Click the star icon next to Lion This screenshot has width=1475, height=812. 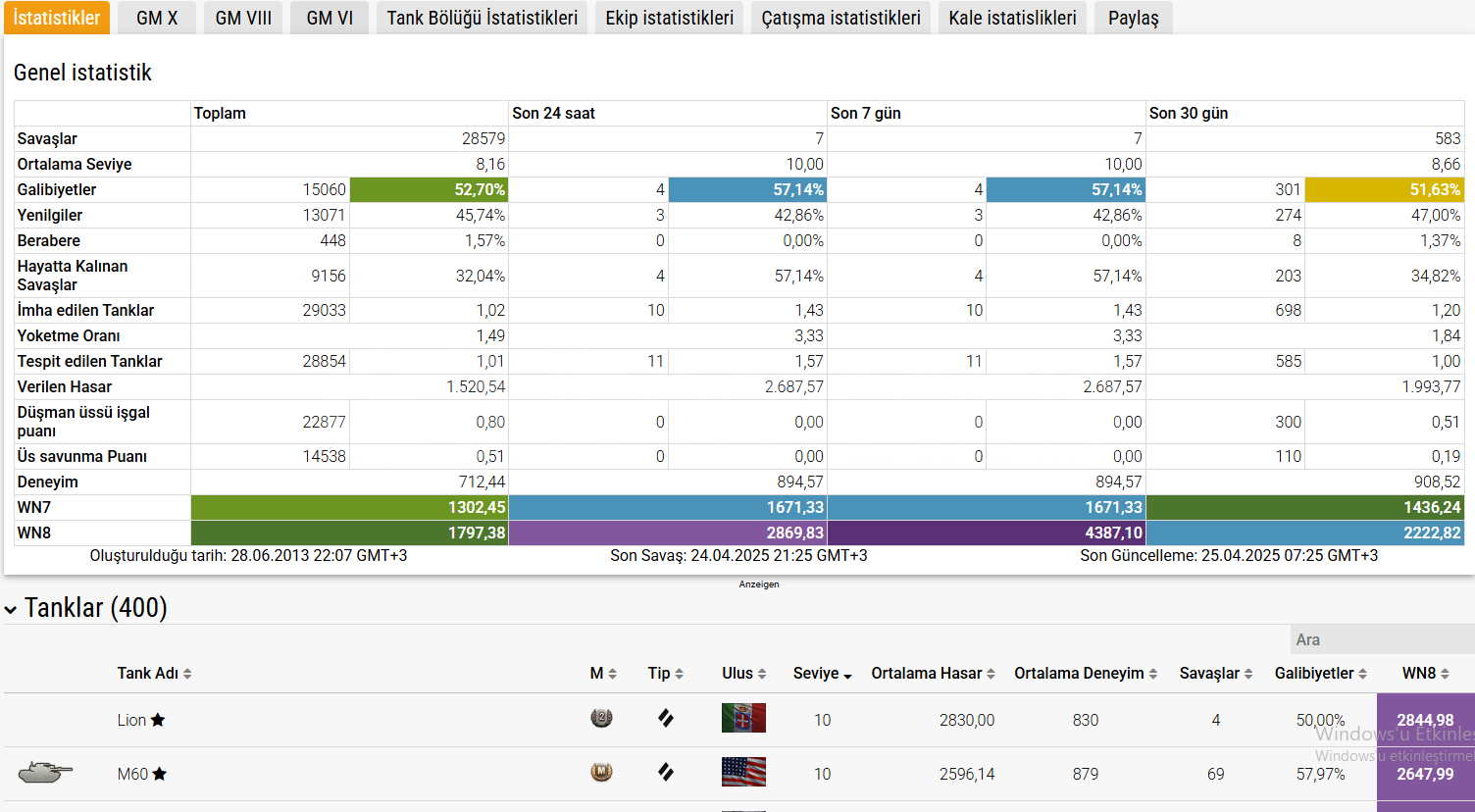pyautogui.click(x=158, y=720)
